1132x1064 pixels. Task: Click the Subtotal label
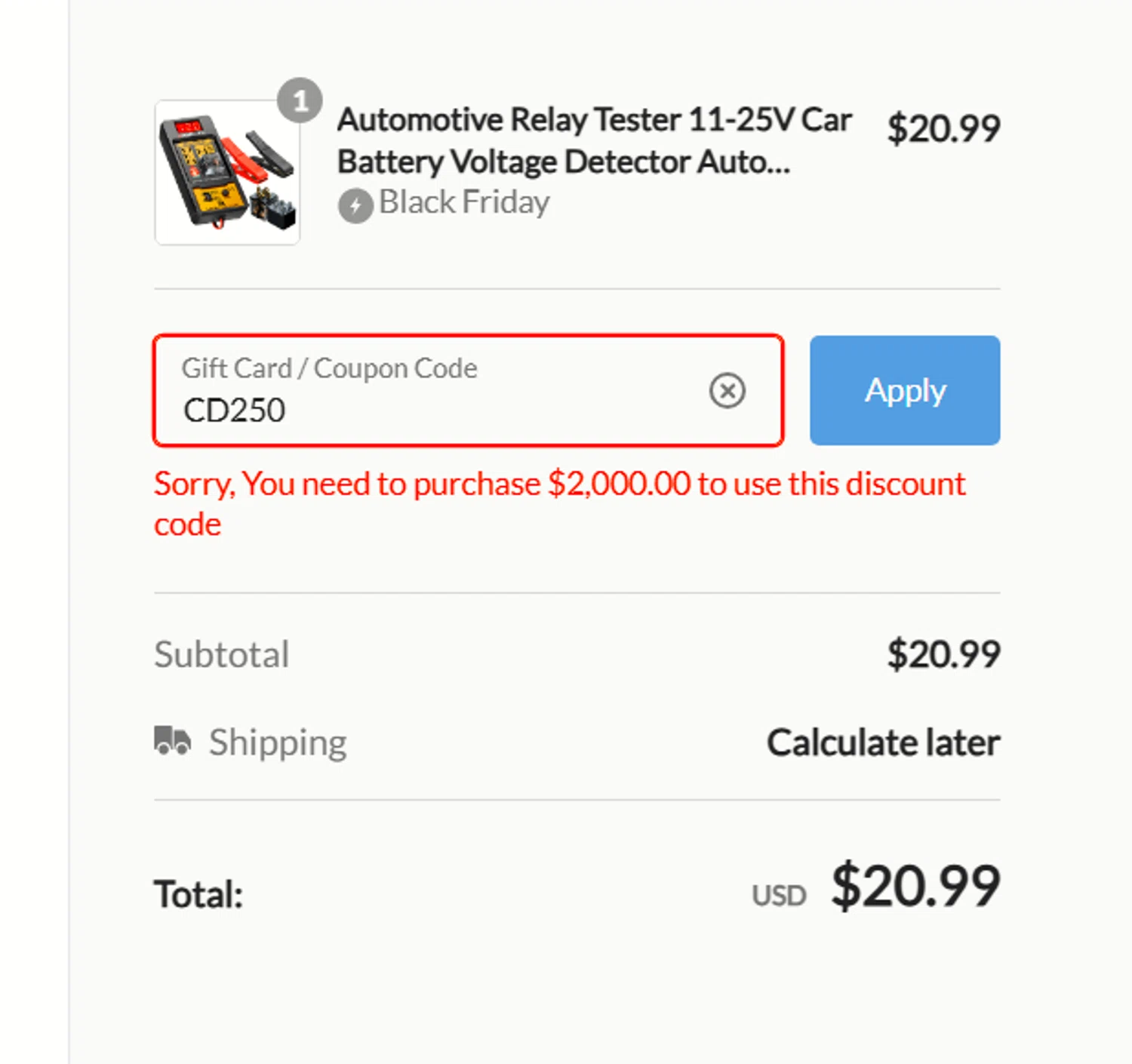(x=221, y=654)
